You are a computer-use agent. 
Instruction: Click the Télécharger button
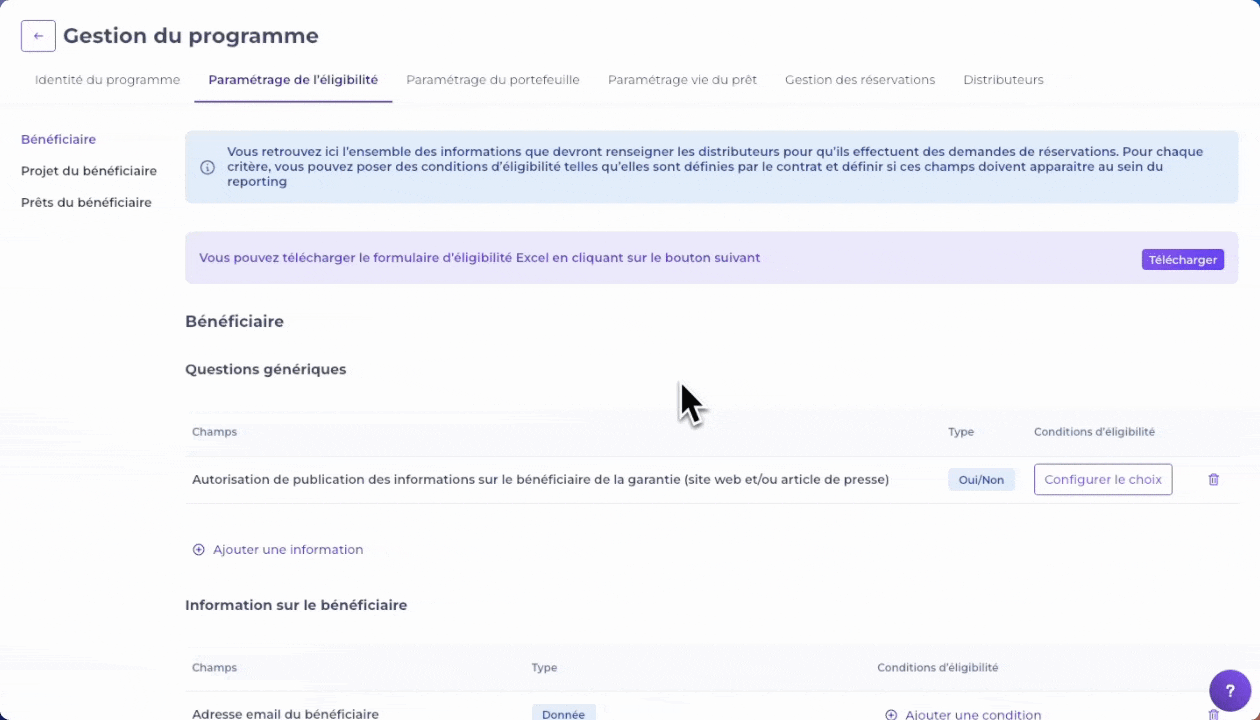1183,259
